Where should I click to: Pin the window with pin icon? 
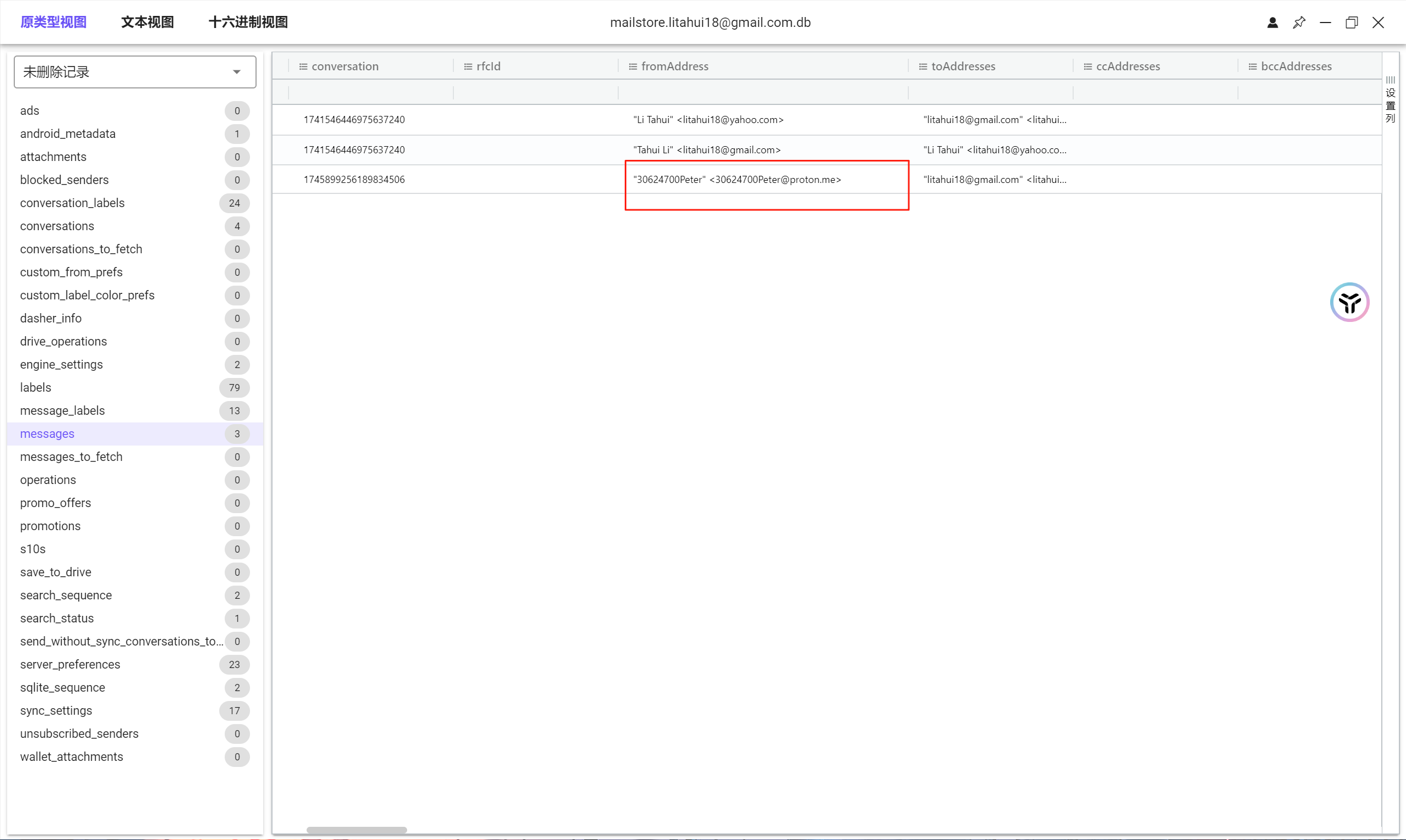(x=1298, y=23)
